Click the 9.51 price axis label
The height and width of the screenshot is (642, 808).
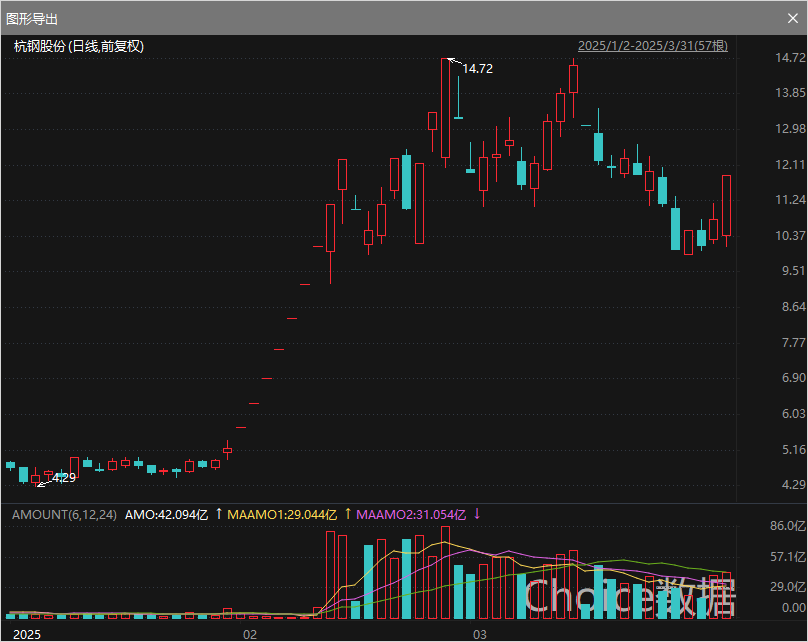point(794,271)
